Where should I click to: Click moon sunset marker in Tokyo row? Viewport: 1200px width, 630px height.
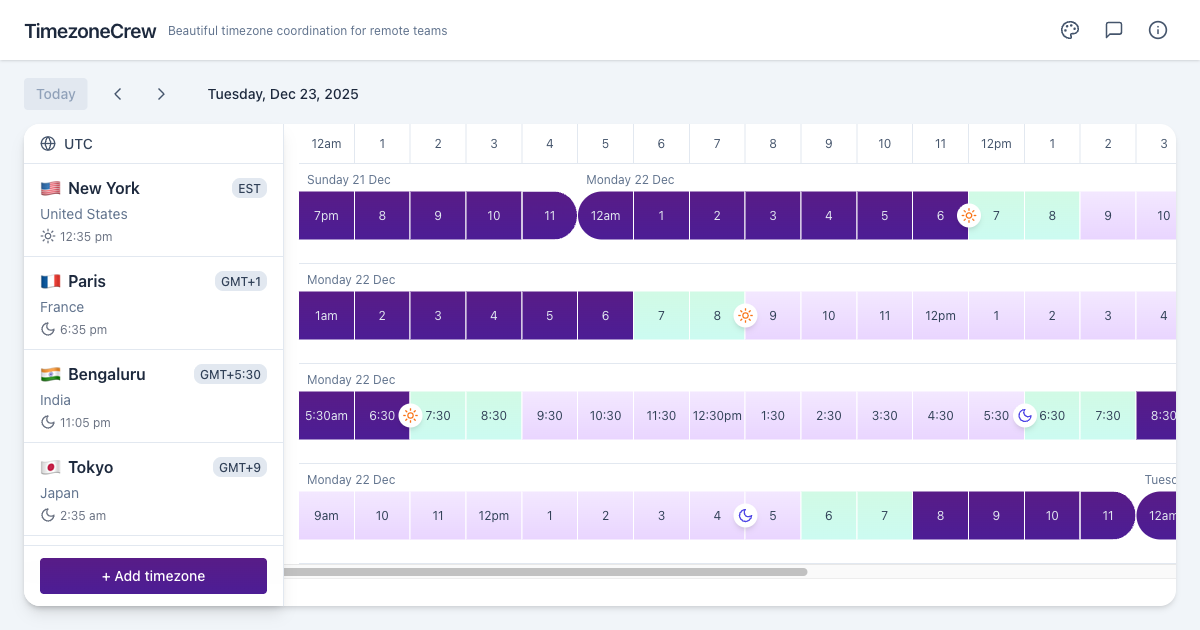pyautogui.click(x=745, y=515)
